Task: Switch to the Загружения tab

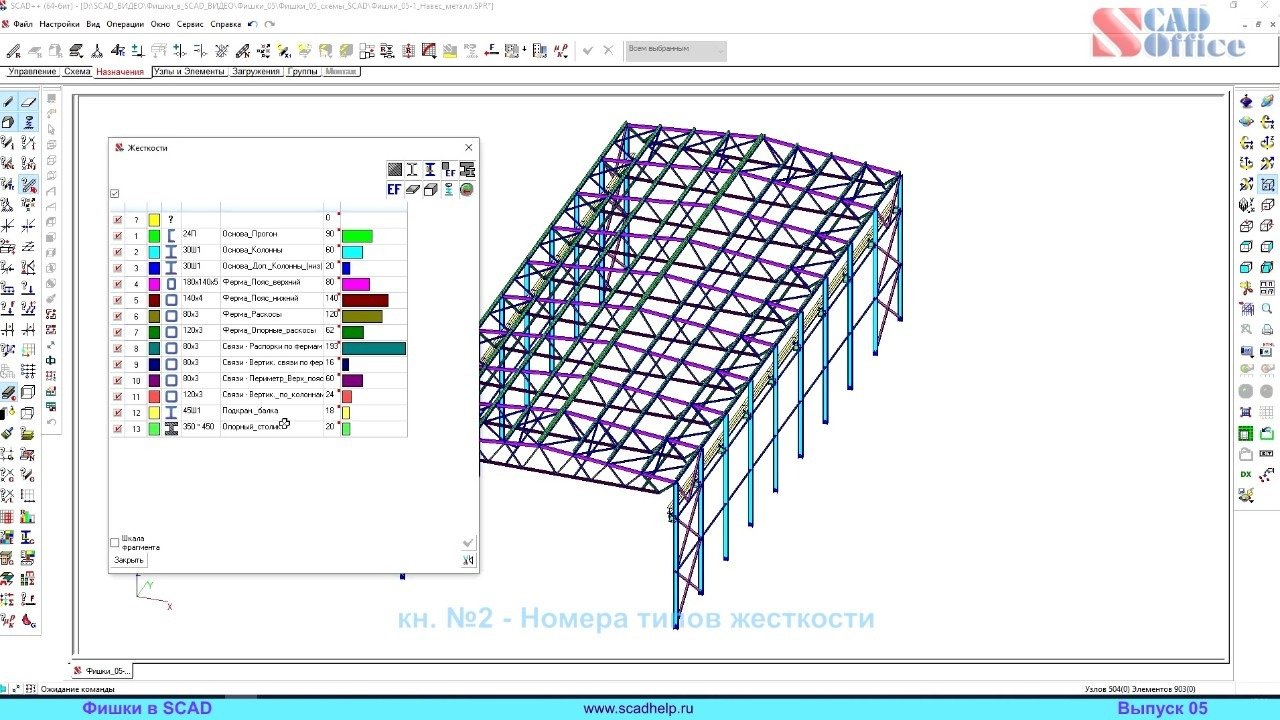Action: [257, 72]
